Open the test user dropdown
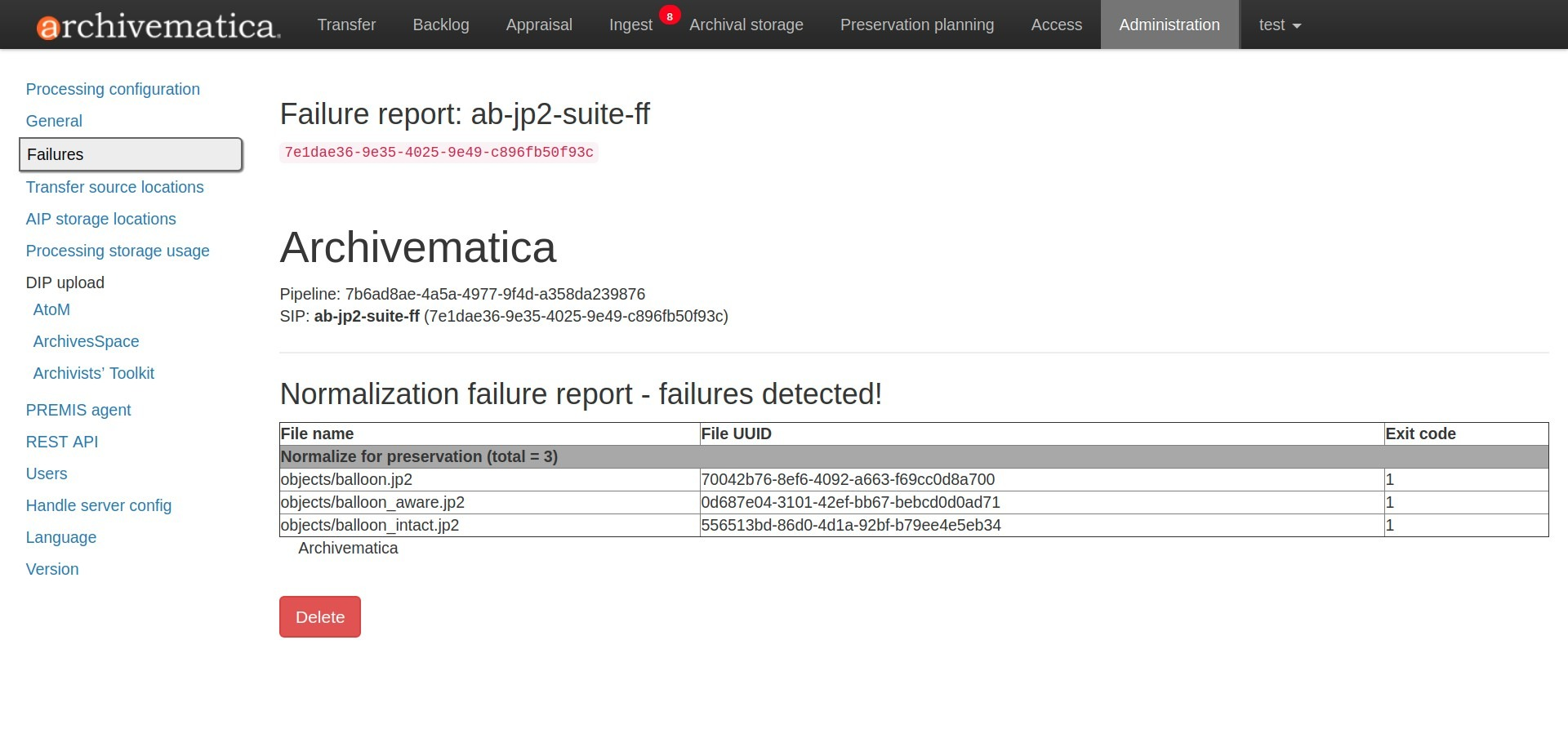This screenshot has width=1568, height=738. pos(1276,24)
